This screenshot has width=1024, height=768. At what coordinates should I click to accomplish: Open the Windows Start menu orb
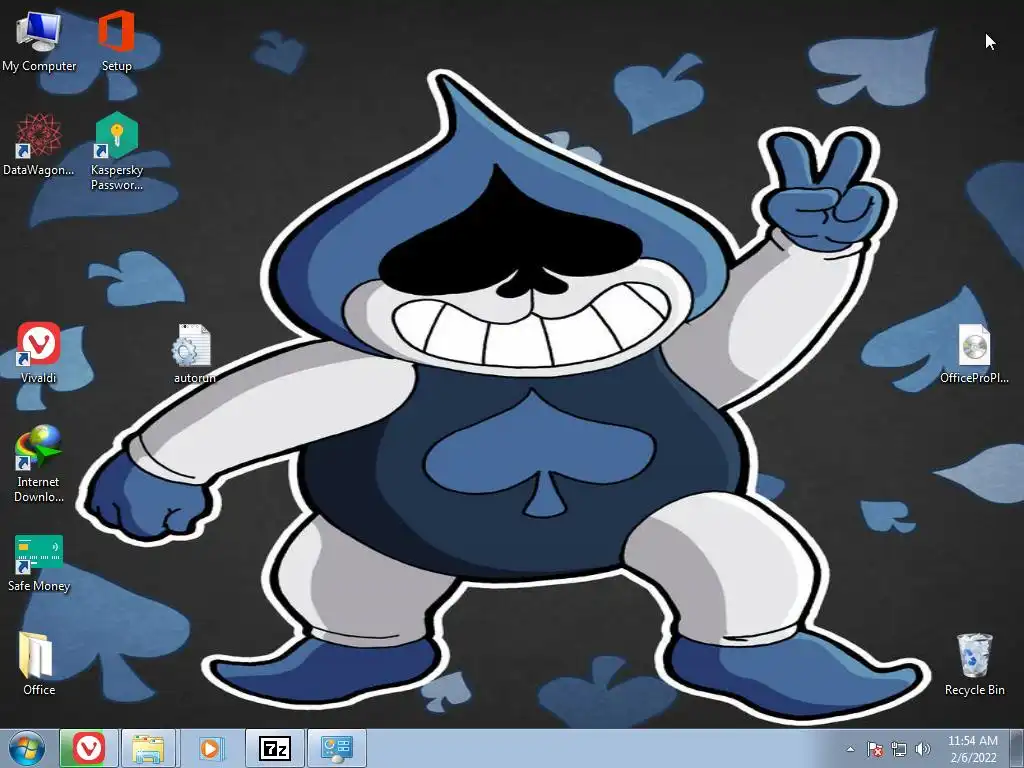pyautogui.click(x=27, y=748)
